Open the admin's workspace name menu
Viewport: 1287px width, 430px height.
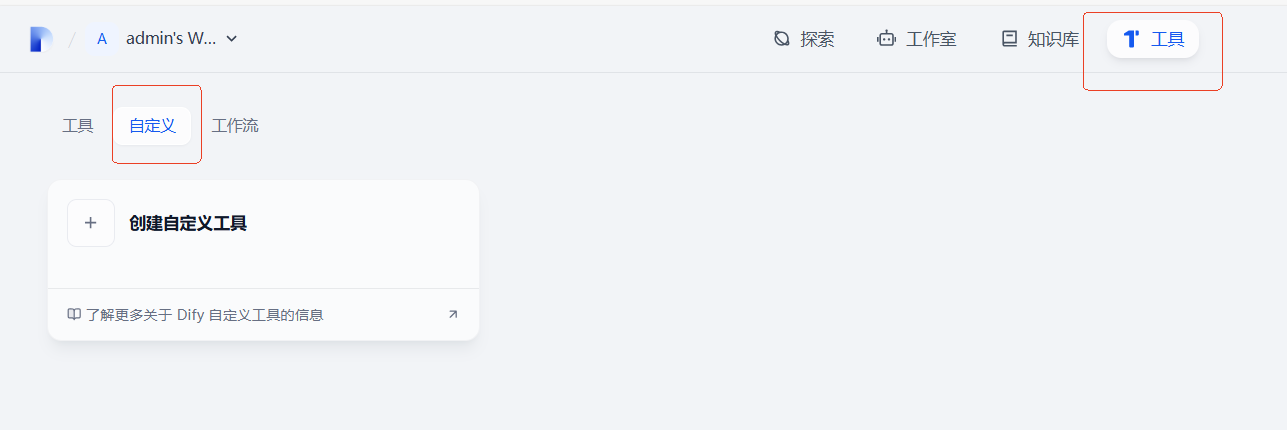pos(170,39)
